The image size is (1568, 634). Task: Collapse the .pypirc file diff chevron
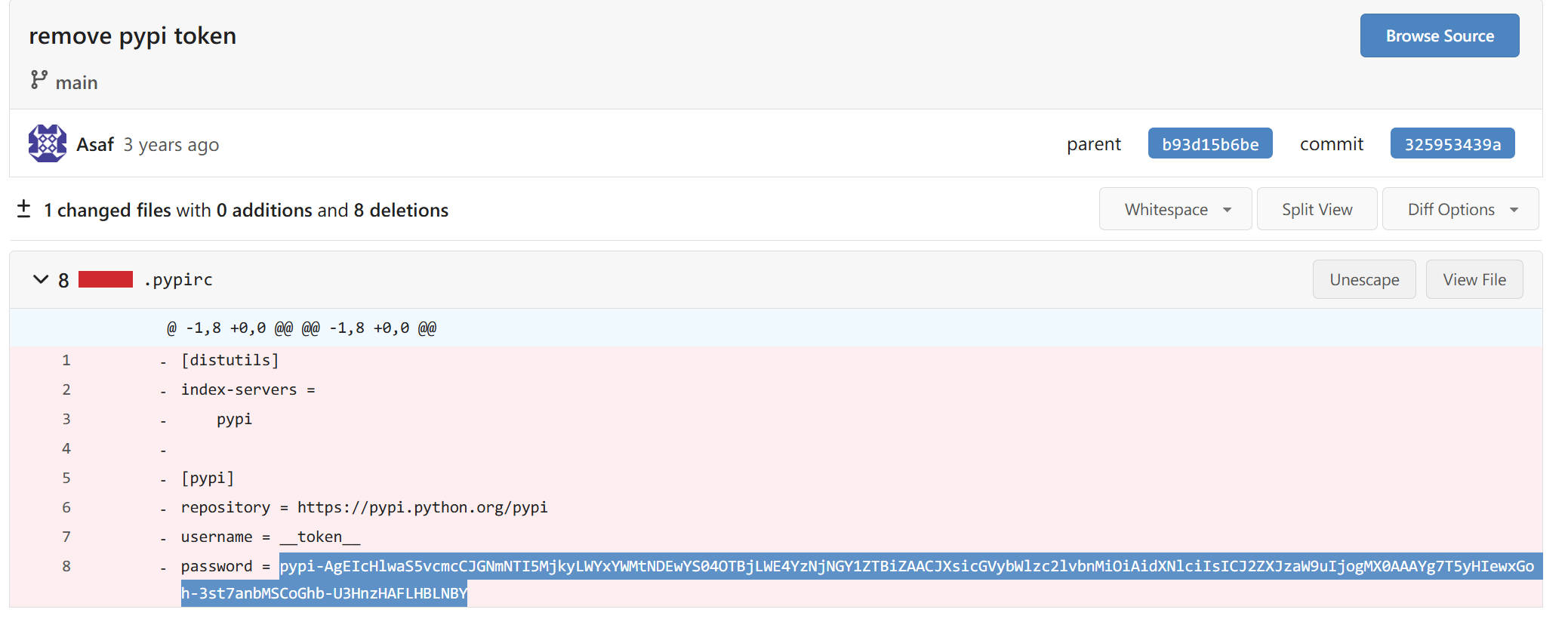coord(41,279)
